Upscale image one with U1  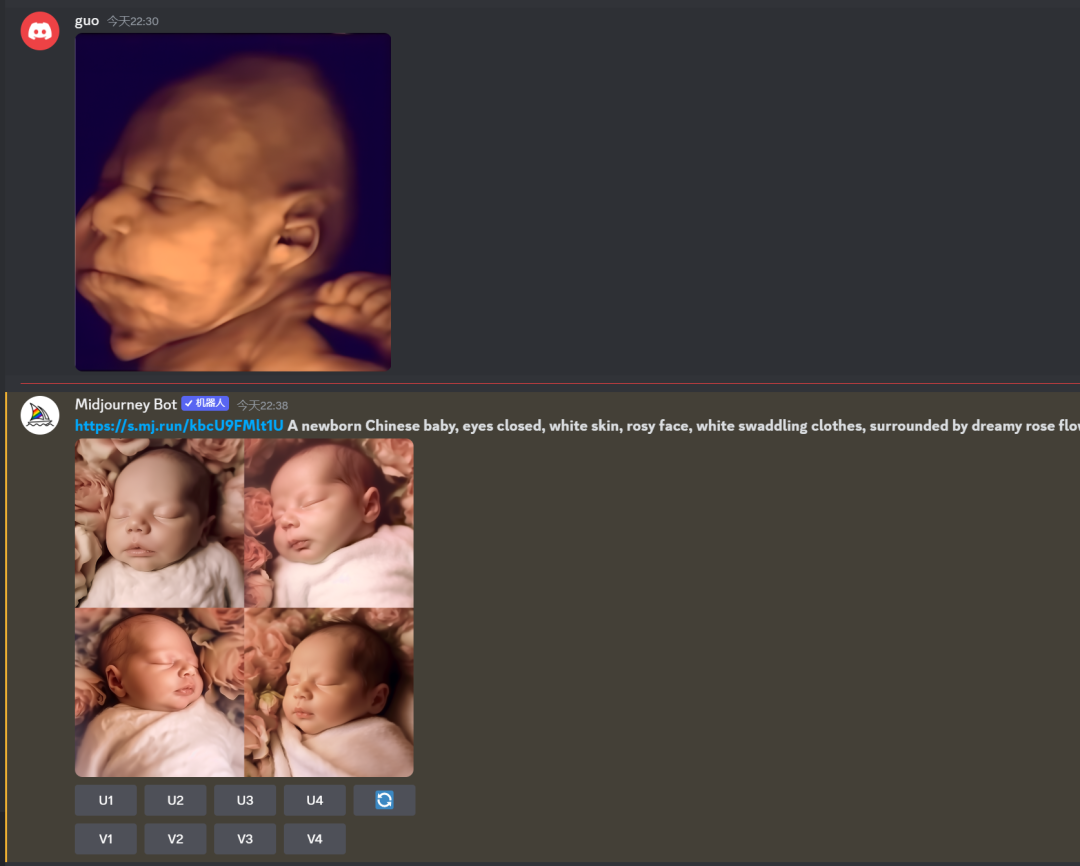(105, 800)
